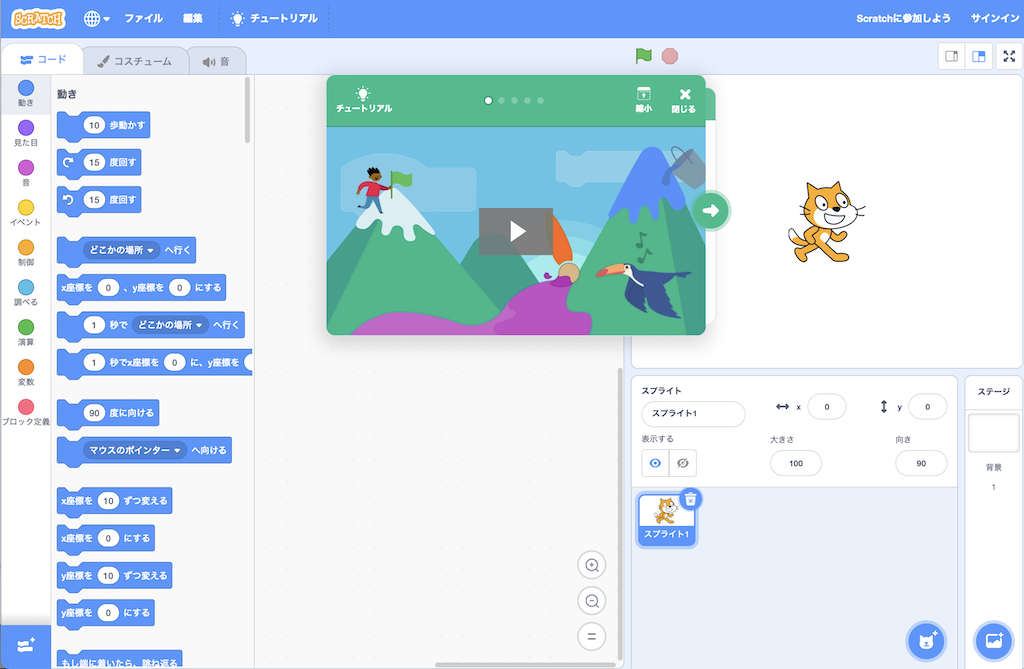Click the green flag to run
1024x669 pixels.
pyautogui.click(x=644, y=56)
